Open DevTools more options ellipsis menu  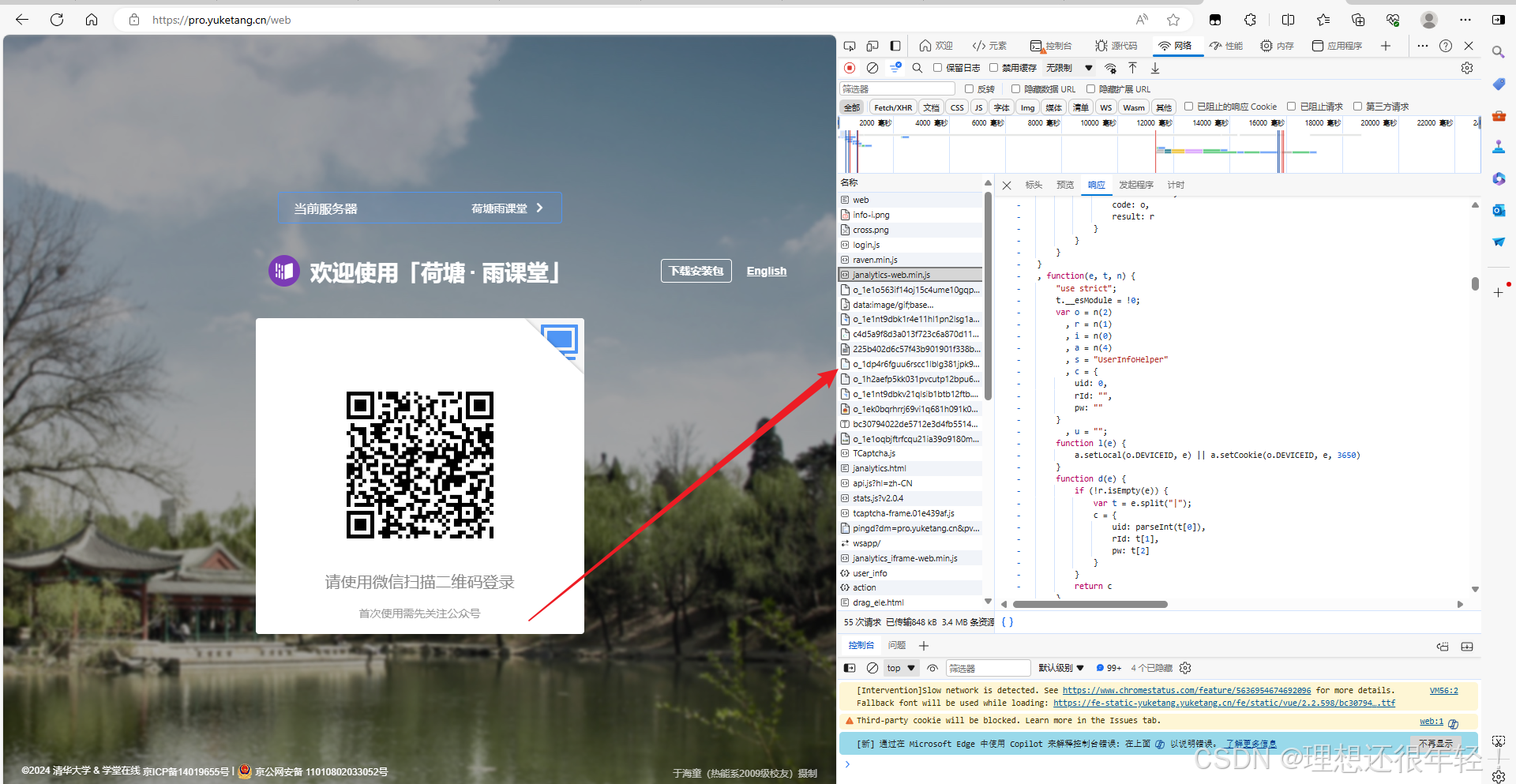tap(1423, 46)
